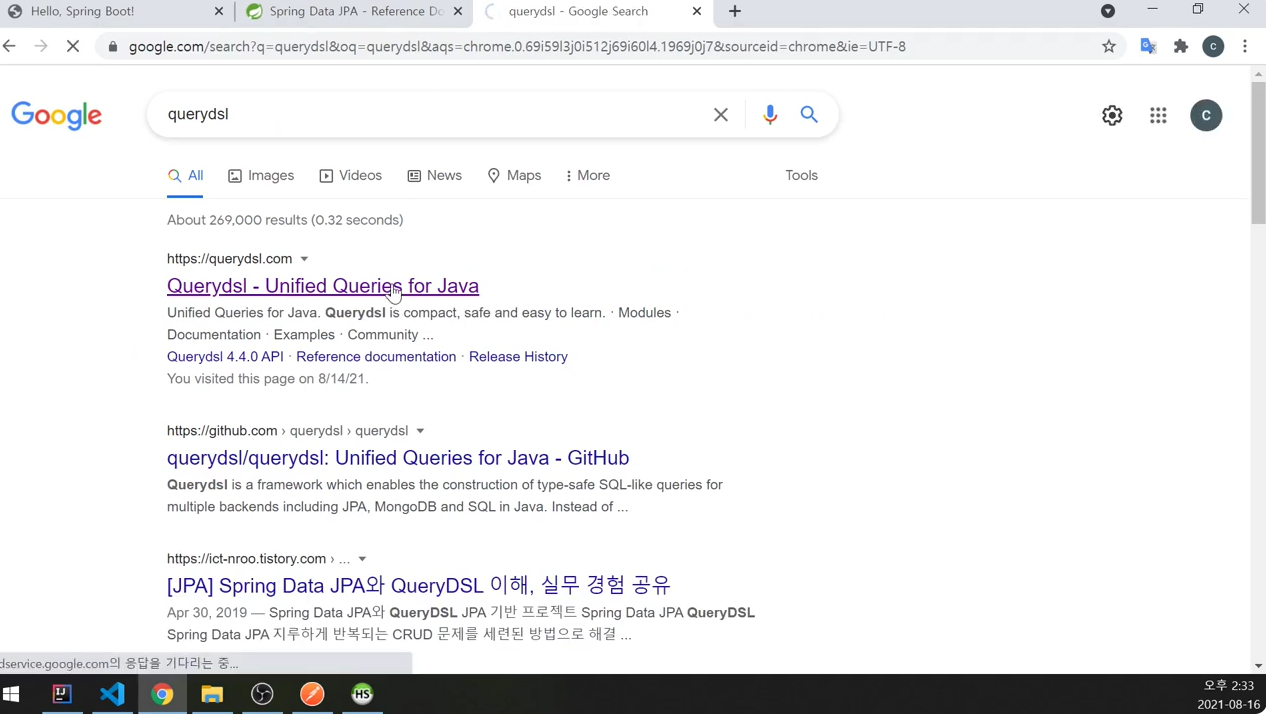This screenshot has width=1266, height=717.
Task: Expand the More search categories menu
Action: (x=588, y=176)
